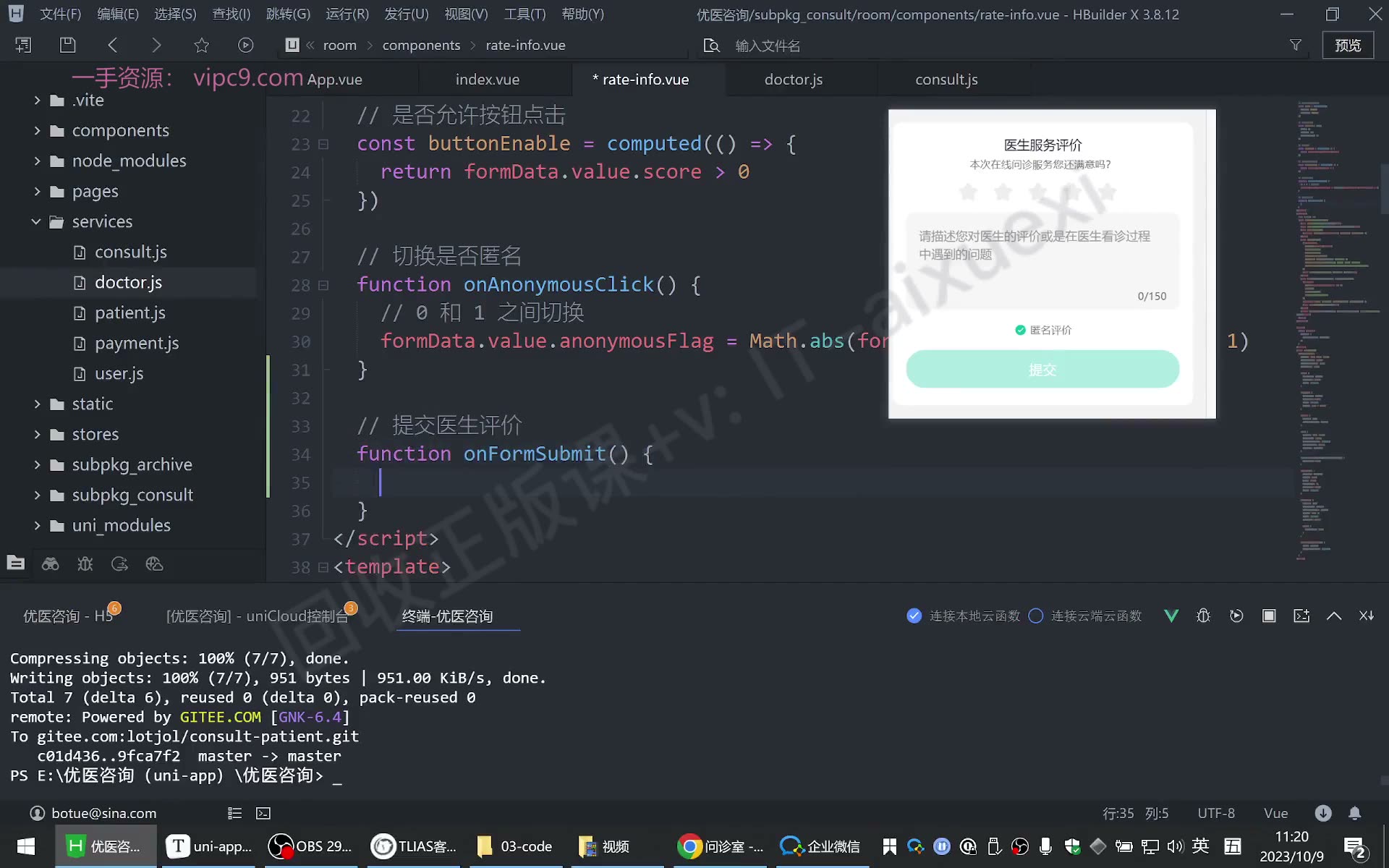Click the components breadcrumb link

[421, 45]
